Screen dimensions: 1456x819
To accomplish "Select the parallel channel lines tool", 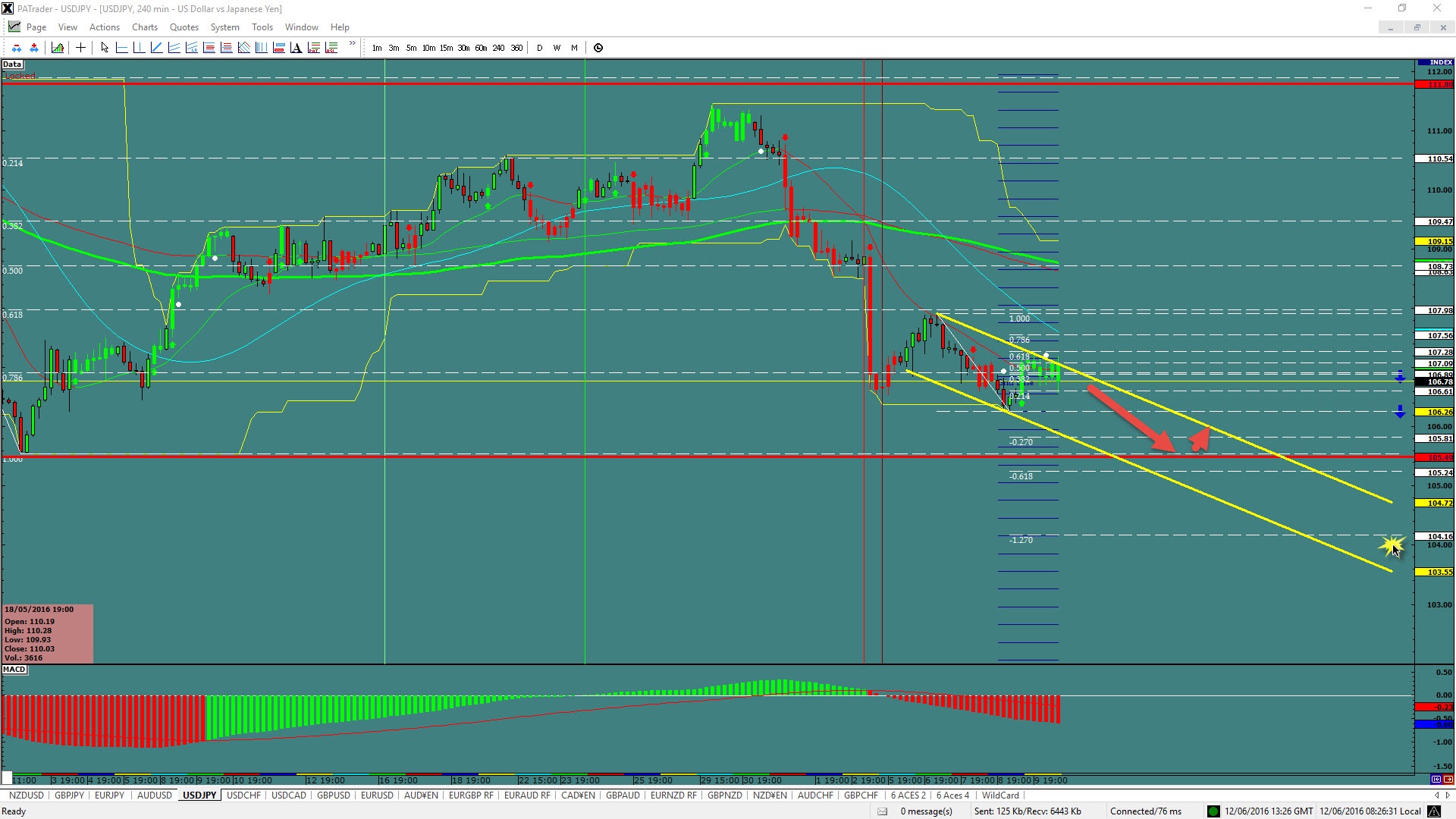I will 174,48.
